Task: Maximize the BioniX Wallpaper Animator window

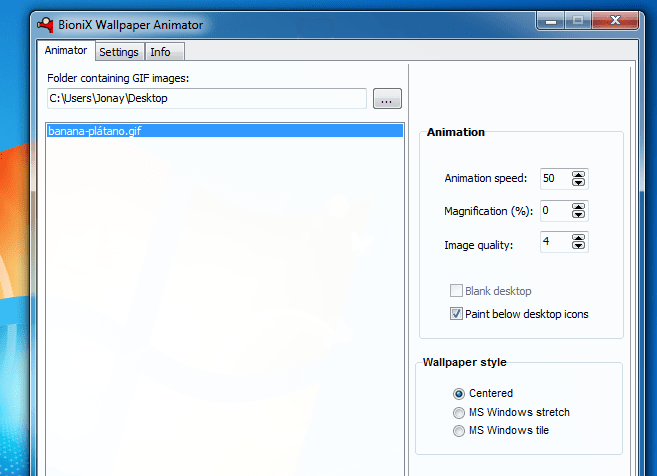Action: coord(578,20)
